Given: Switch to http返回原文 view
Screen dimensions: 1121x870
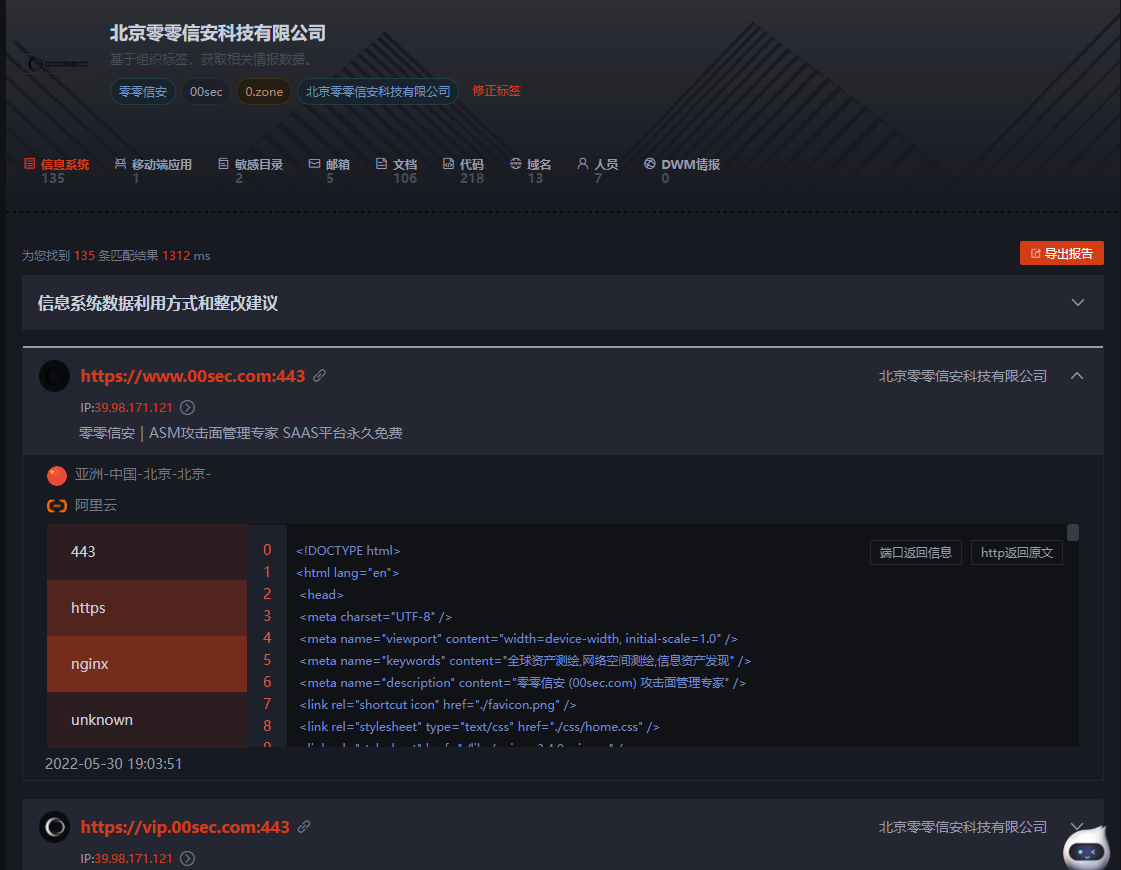Looking at the screenshot, I should 1016,551.
